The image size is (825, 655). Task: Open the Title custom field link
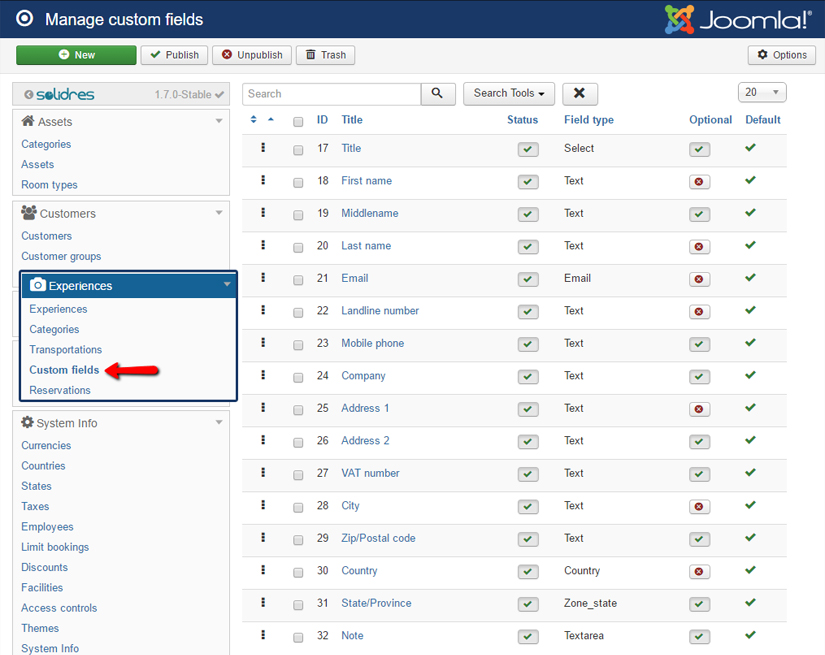pyautogui.click(x=352, y=149)
